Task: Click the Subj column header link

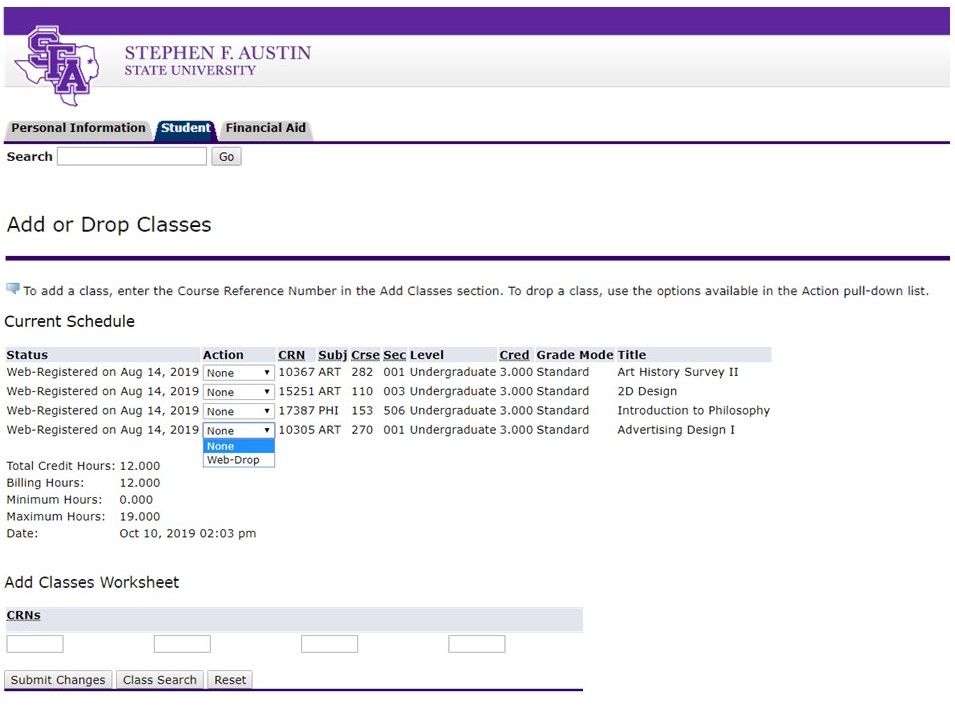Action: 332,355
